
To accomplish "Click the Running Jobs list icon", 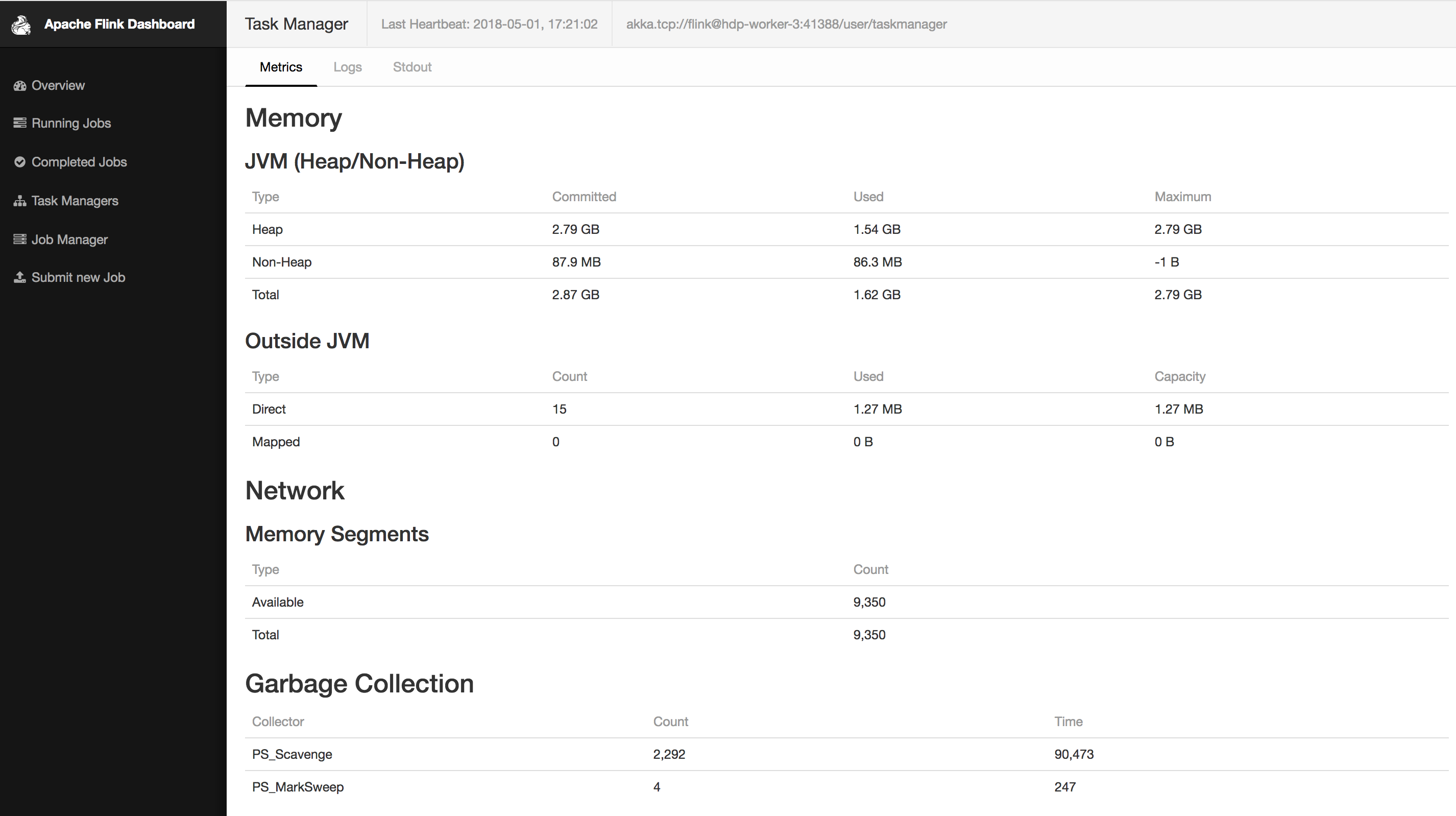I will coord(20,123).
